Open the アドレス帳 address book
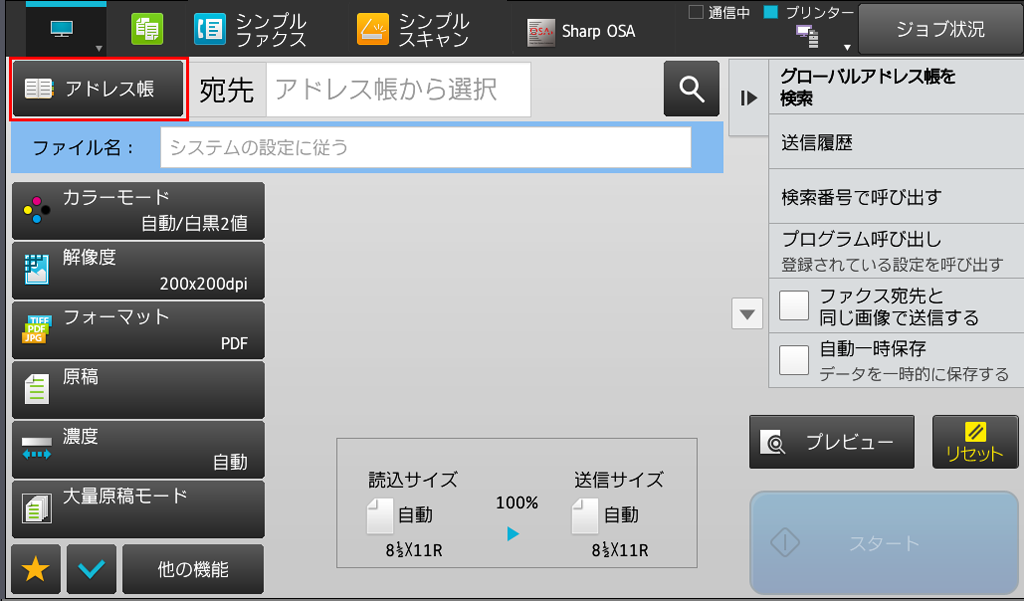 (99, 89)
